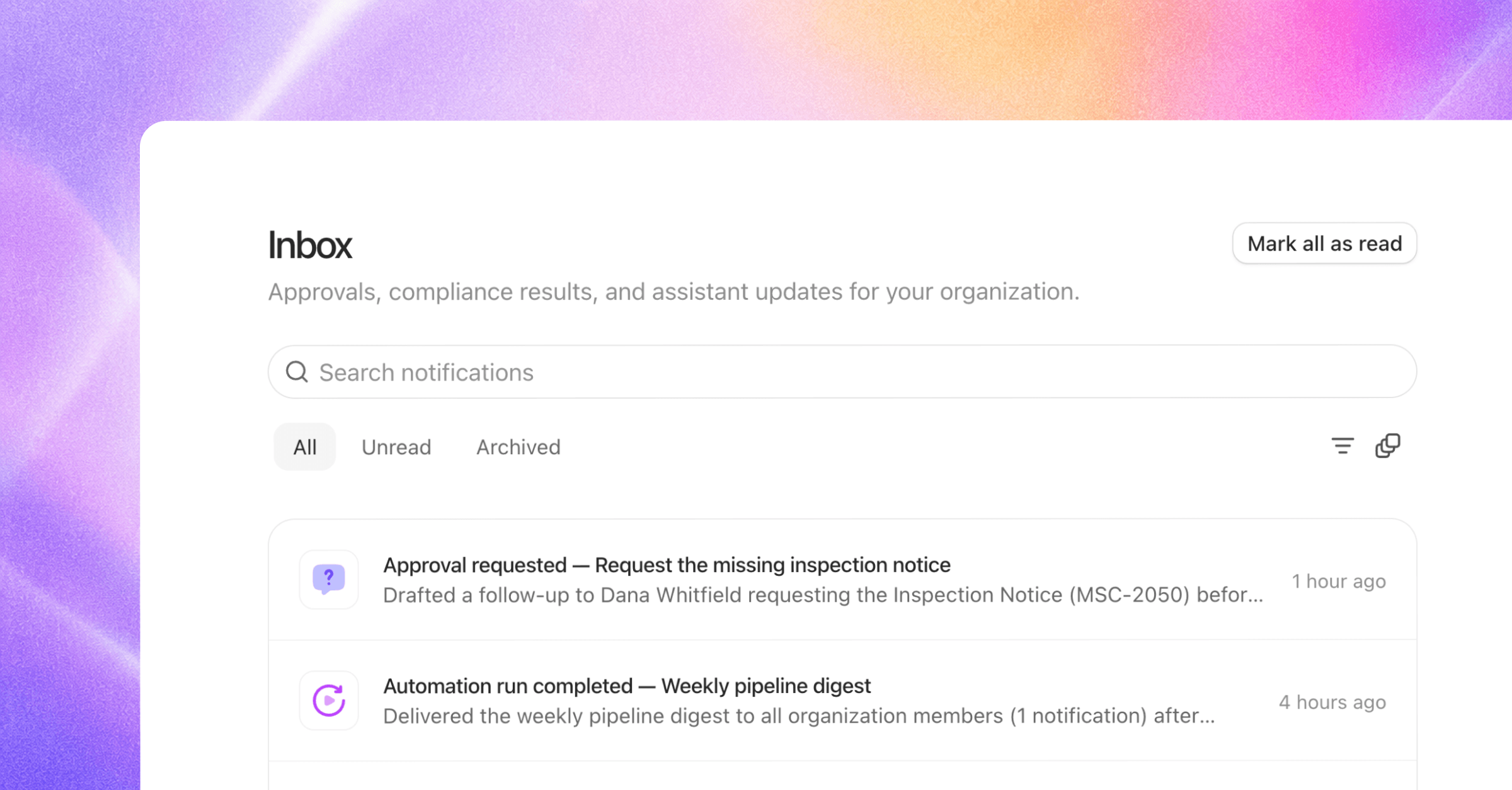Select the All tab
The width and height of the screenshot is (1512, 790).
coord(305,447)
